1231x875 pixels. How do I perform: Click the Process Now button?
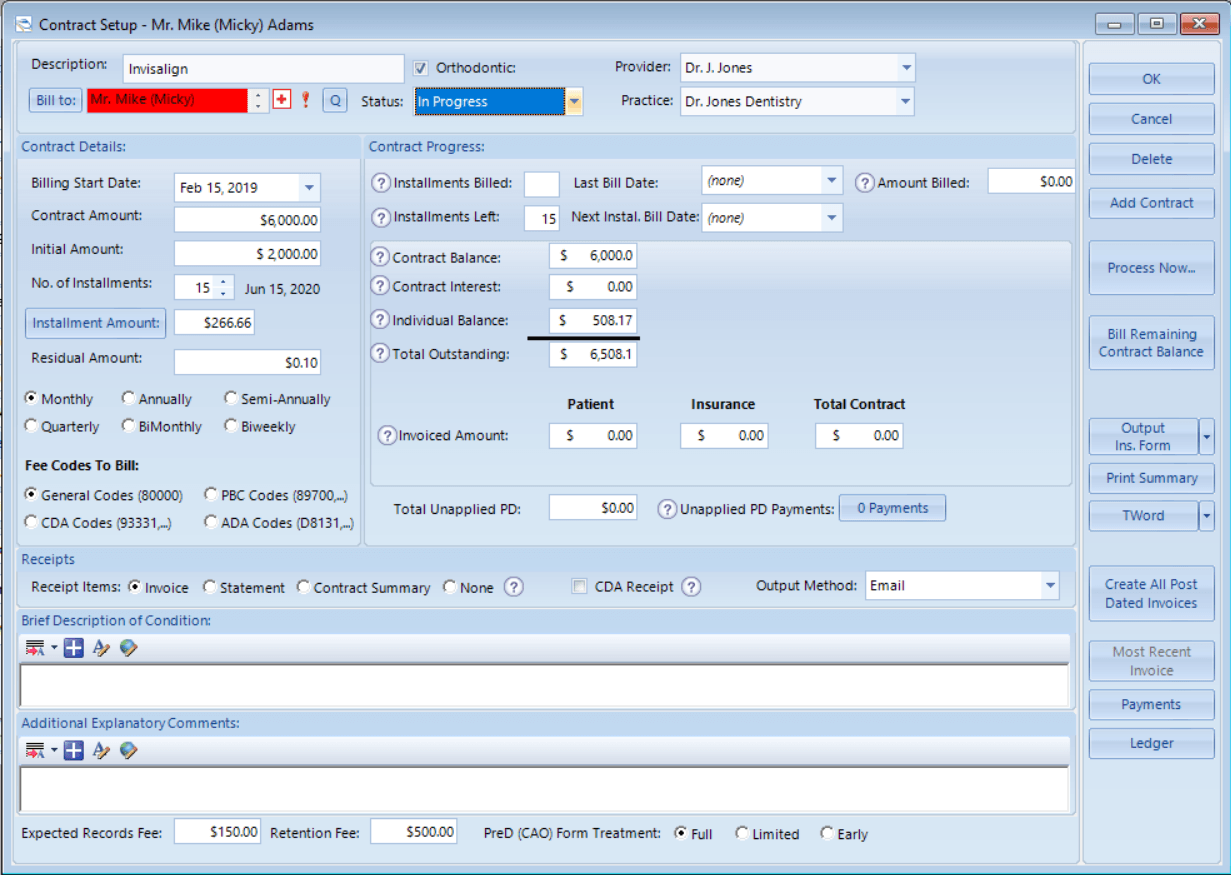(x=1151, y=268)
